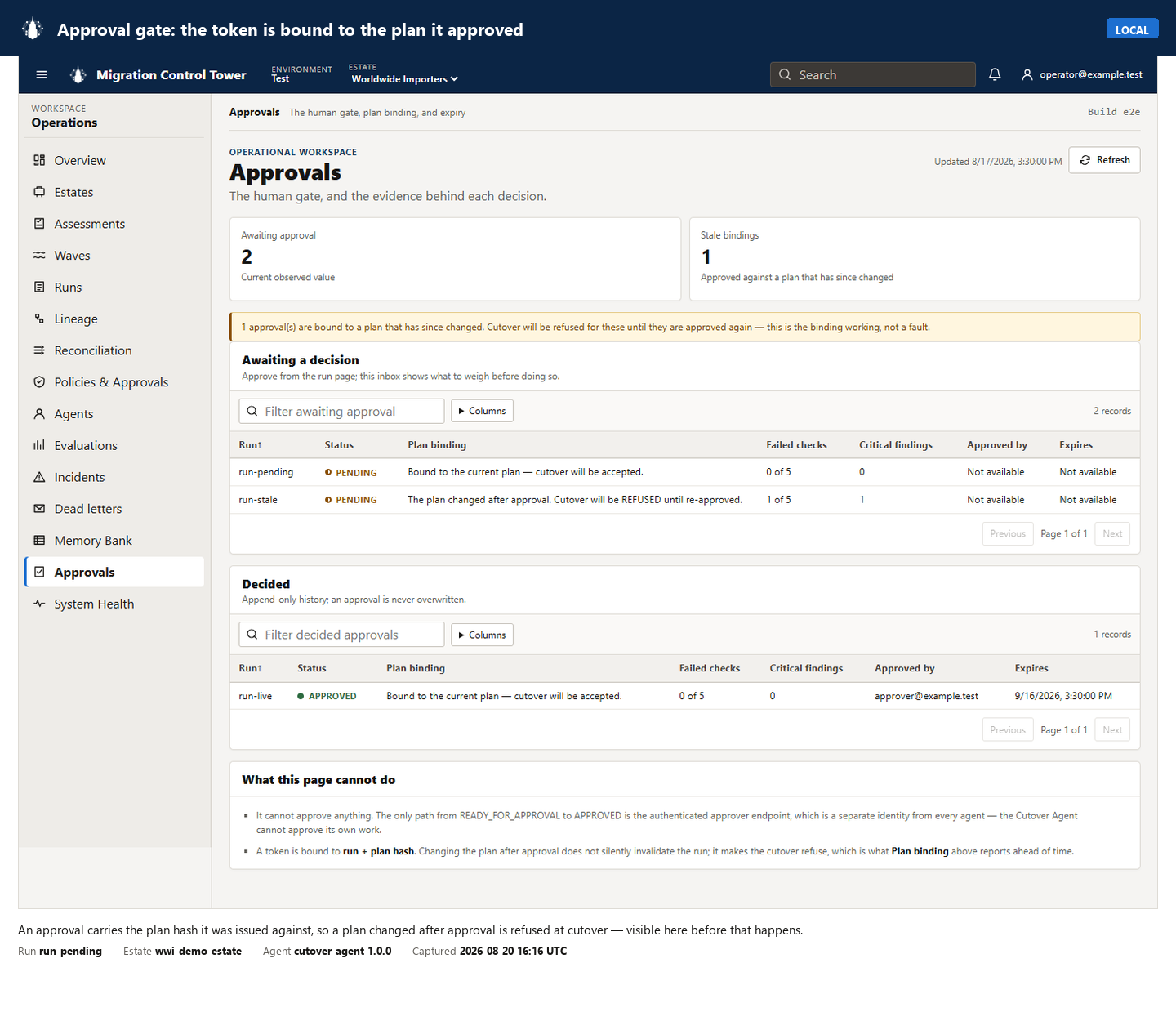Sort awaiting table by Run column
Screen dimensions: 1176x1012
250,445
